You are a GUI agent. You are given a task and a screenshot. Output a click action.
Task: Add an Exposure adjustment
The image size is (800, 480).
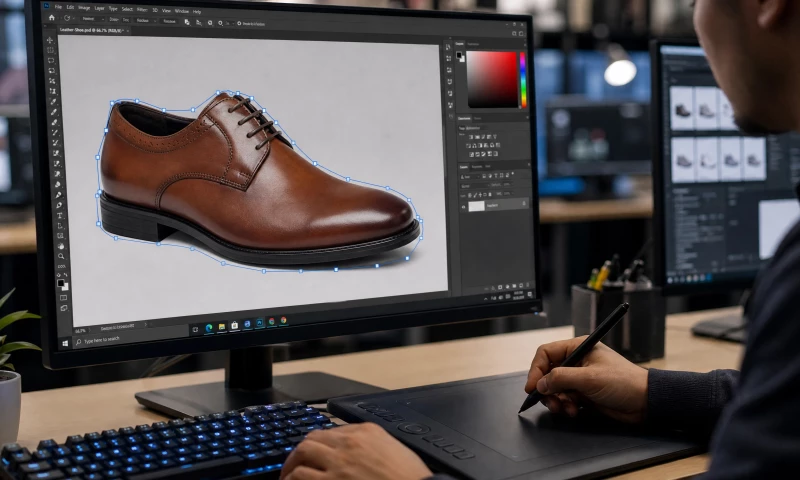pyautogui.click(x=489, y=137)
